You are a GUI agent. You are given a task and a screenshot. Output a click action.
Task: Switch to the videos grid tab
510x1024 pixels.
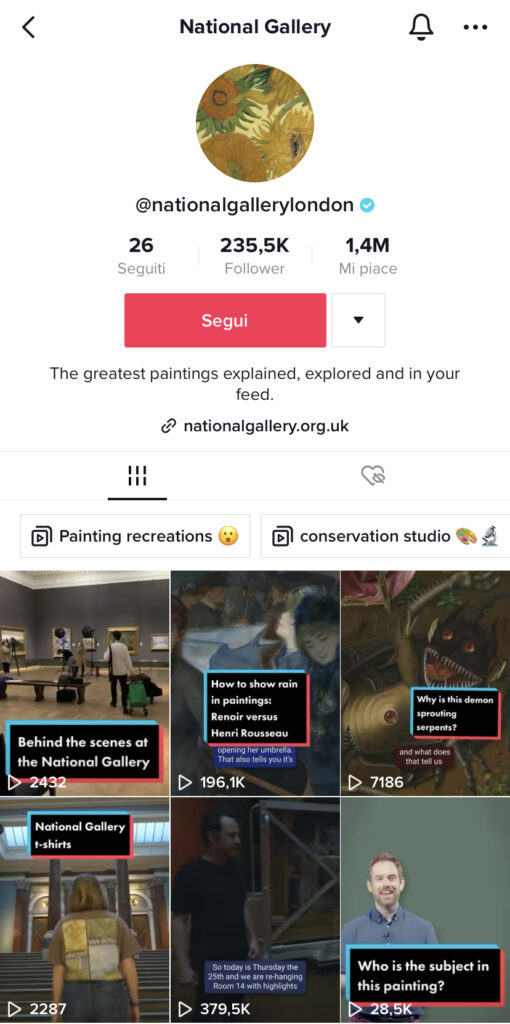pyautogui.click(x=137, y=476)
